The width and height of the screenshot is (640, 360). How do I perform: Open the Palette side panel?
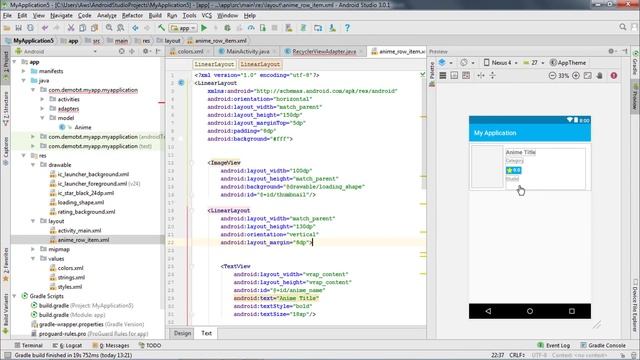[432, 74]
